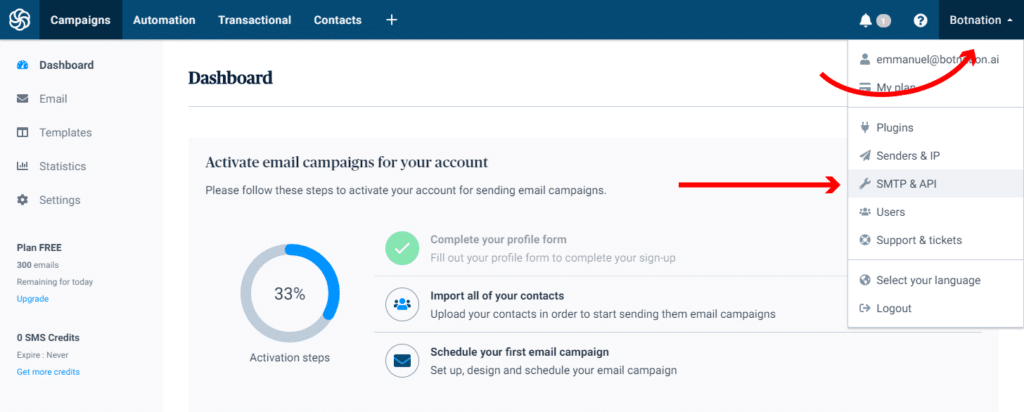Click the Upgrade plan link
Image resolution: width=1024 pixels, height=412 pixels.
[32, 298]
